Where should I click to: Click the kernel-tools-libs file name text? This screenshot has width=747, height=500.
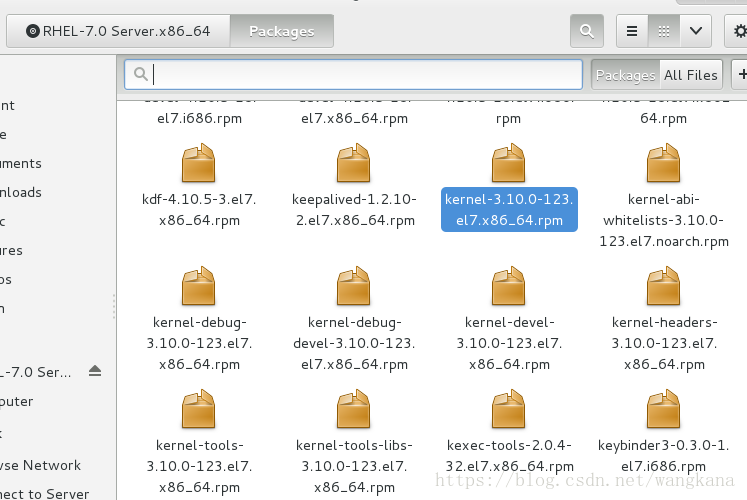pos(354,466)
